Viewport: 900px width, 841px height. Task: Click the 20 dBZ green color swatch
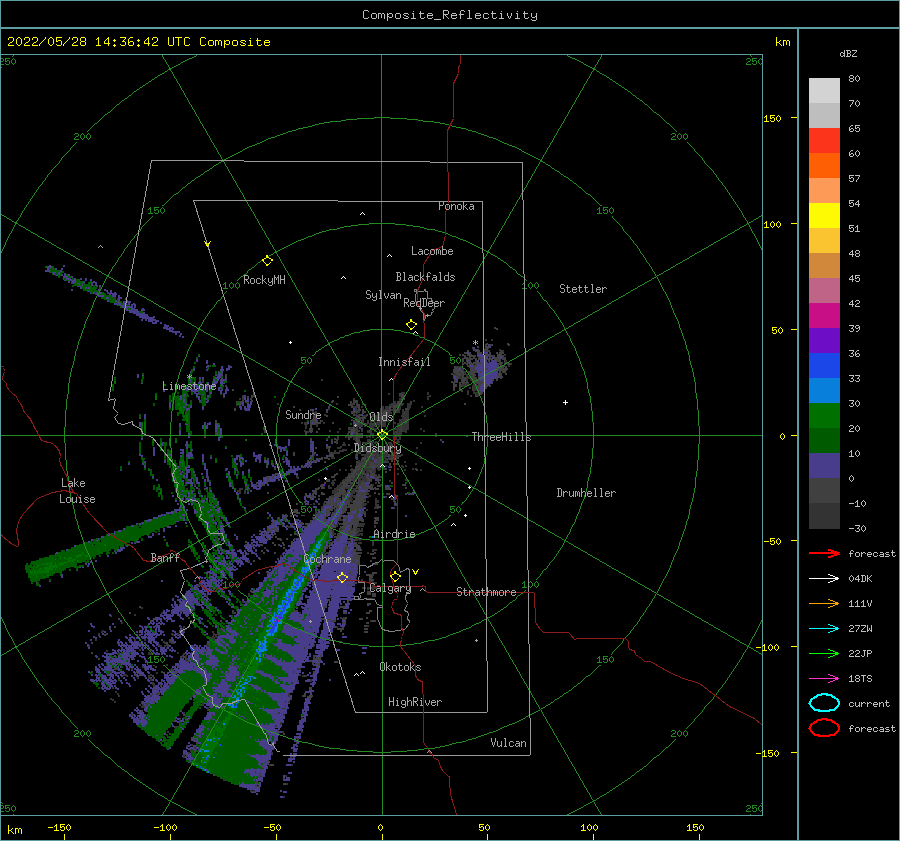pos(824,416)
